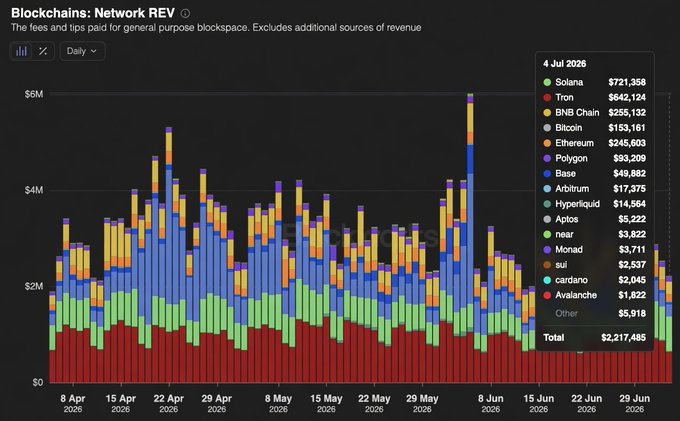Screen dimensions: 680x421
Task: Click the info icon beside Network REV title
Action: pyautogui.click(x=185, y=13)
